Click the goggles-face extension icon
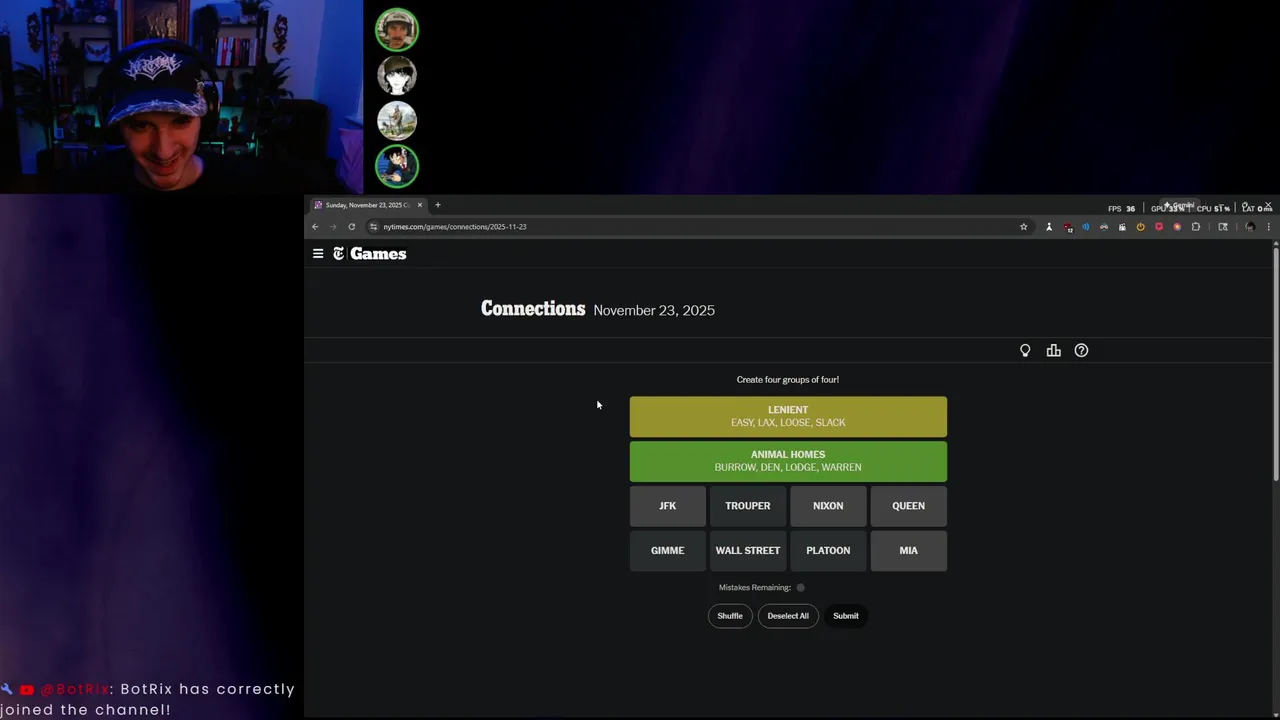Viewport: 1280px width, 720px height. pos(1104,227)
